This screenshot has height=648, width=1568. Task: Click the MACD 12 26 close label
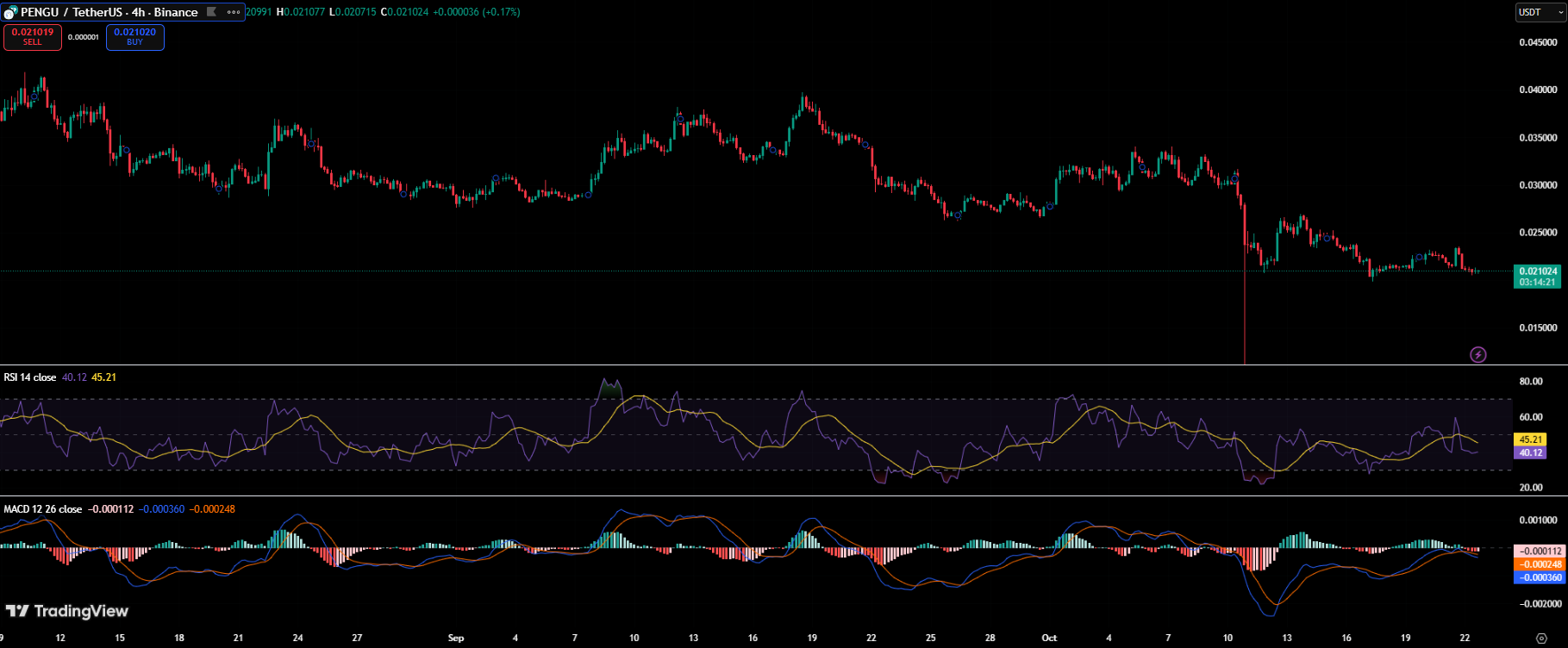click(x=43, y=509)
